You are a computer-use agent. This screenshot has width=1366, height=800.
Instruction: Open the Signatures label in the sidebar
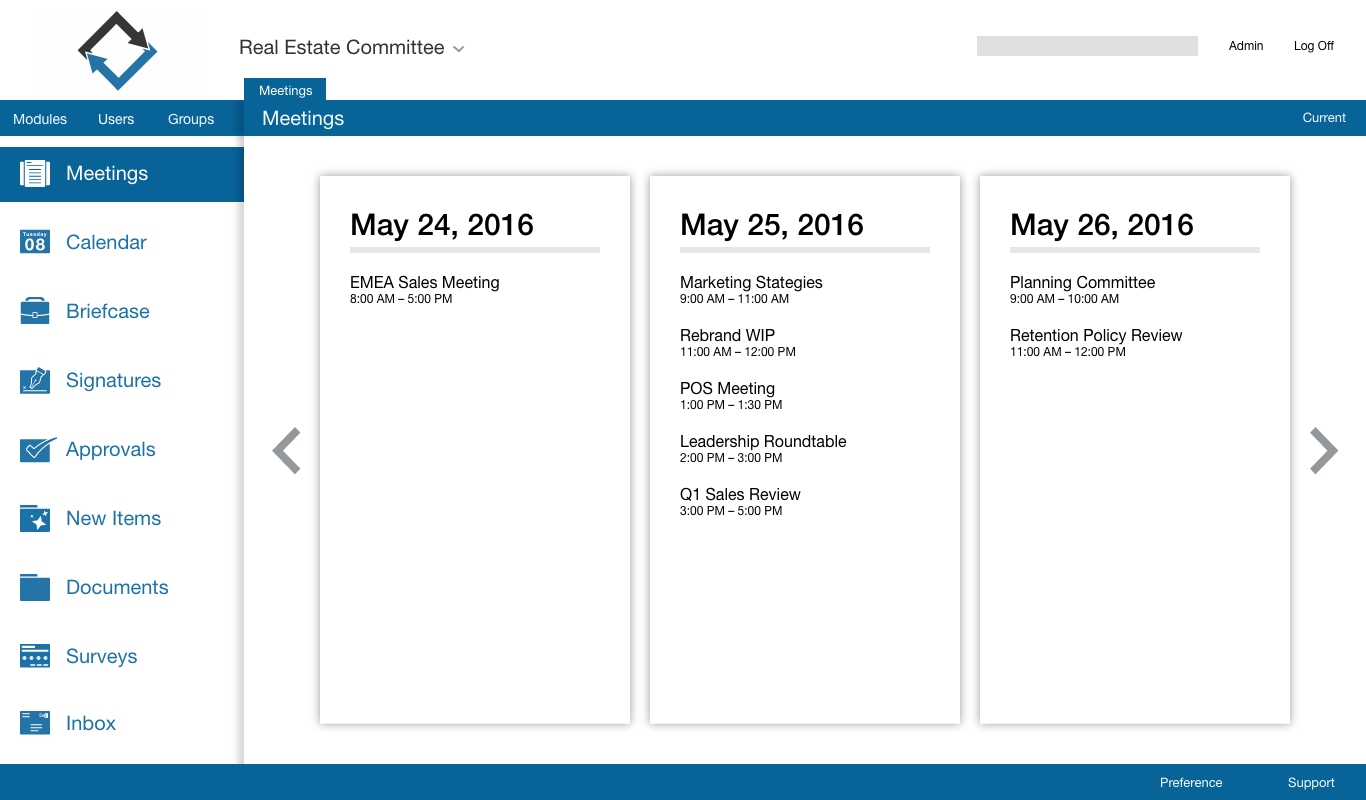(113, 380)
